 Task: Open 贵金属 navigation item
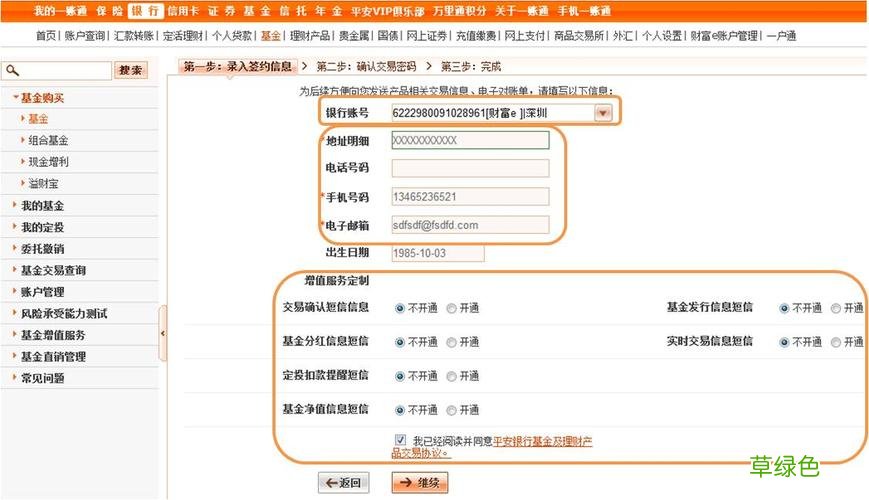point(354,36)
